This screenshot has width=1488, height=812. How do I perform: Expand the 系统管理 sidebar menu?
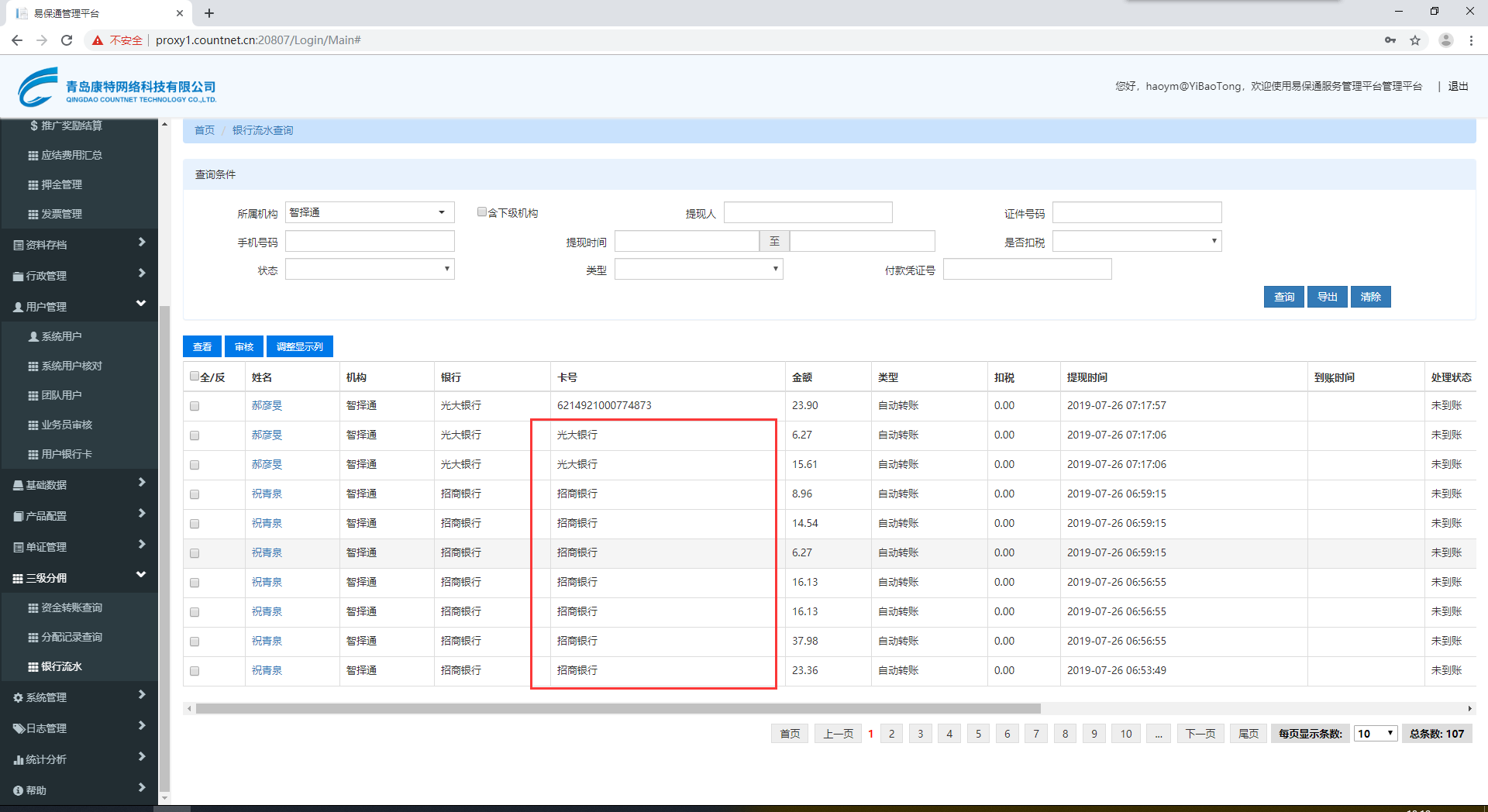pos(77,697)
